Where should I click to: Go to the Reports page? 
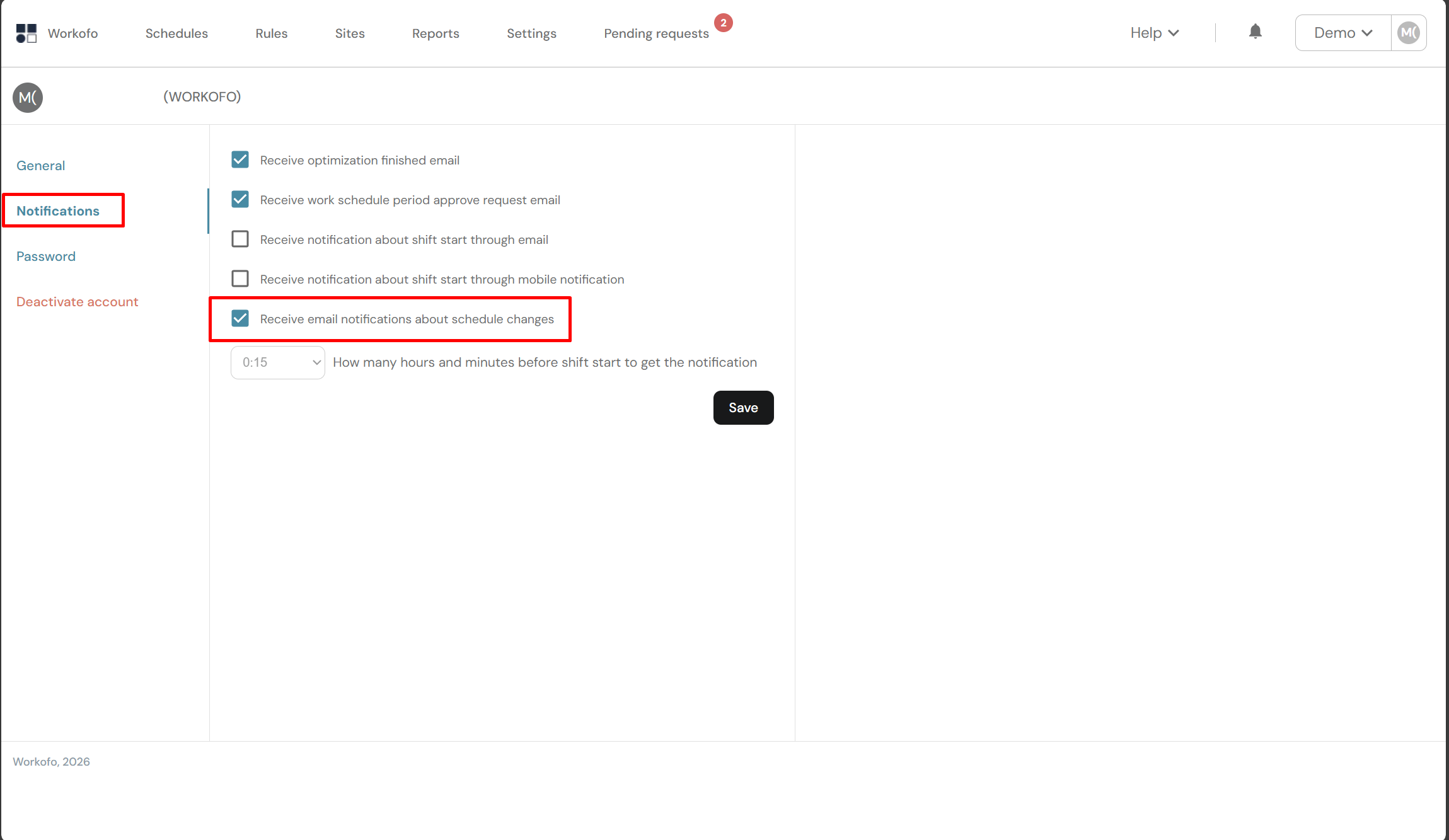click(x=436, y=33)
